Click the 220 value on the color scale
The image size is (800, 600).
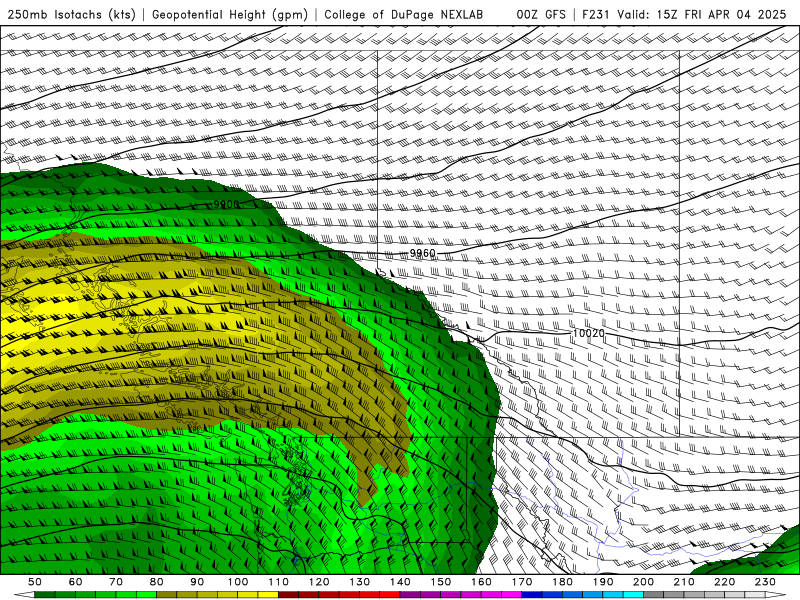click(x=724, y=582)
